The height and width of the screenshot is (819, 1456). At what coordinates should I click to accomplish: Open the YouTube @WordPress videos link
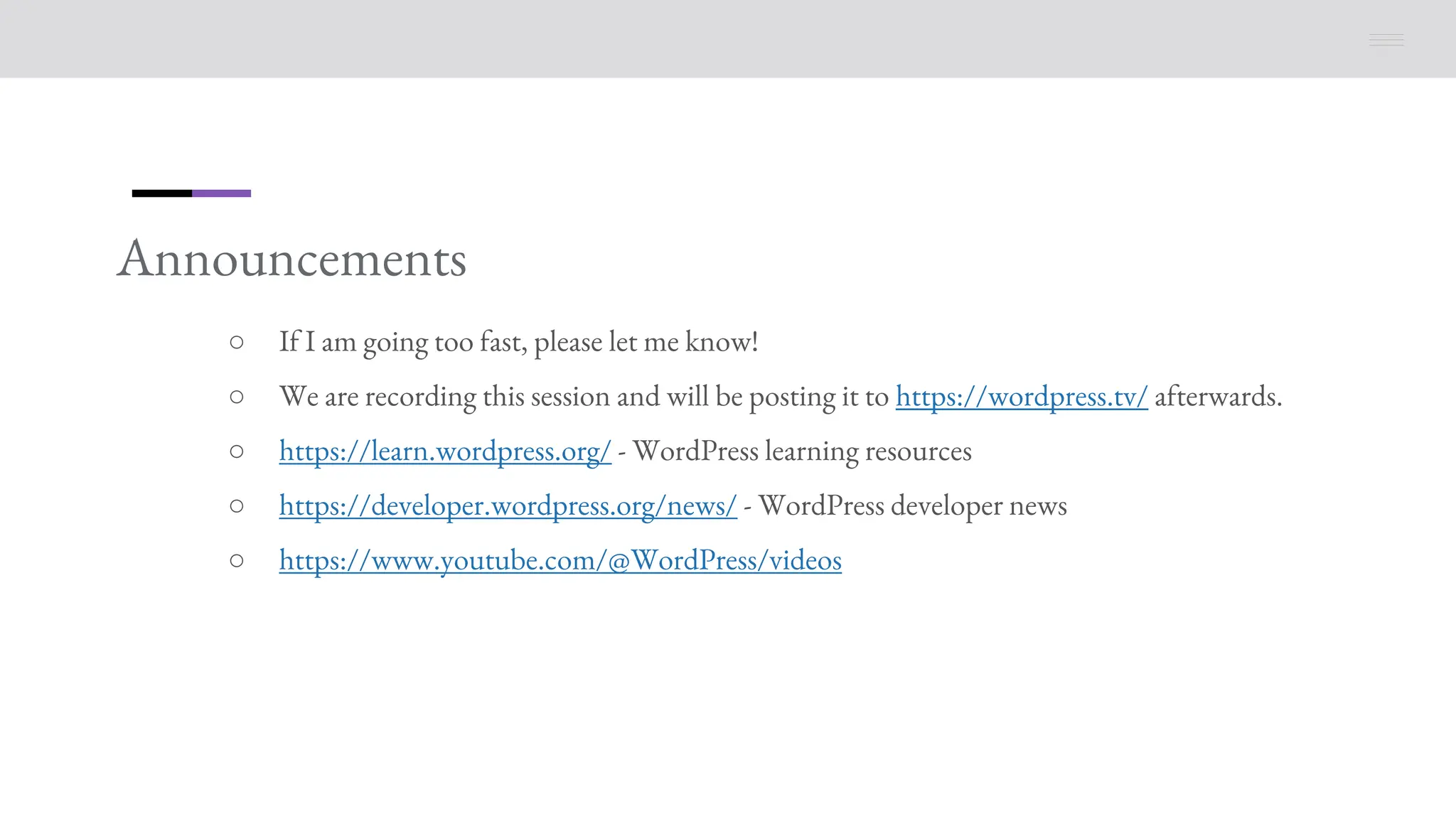click(560, 561)
